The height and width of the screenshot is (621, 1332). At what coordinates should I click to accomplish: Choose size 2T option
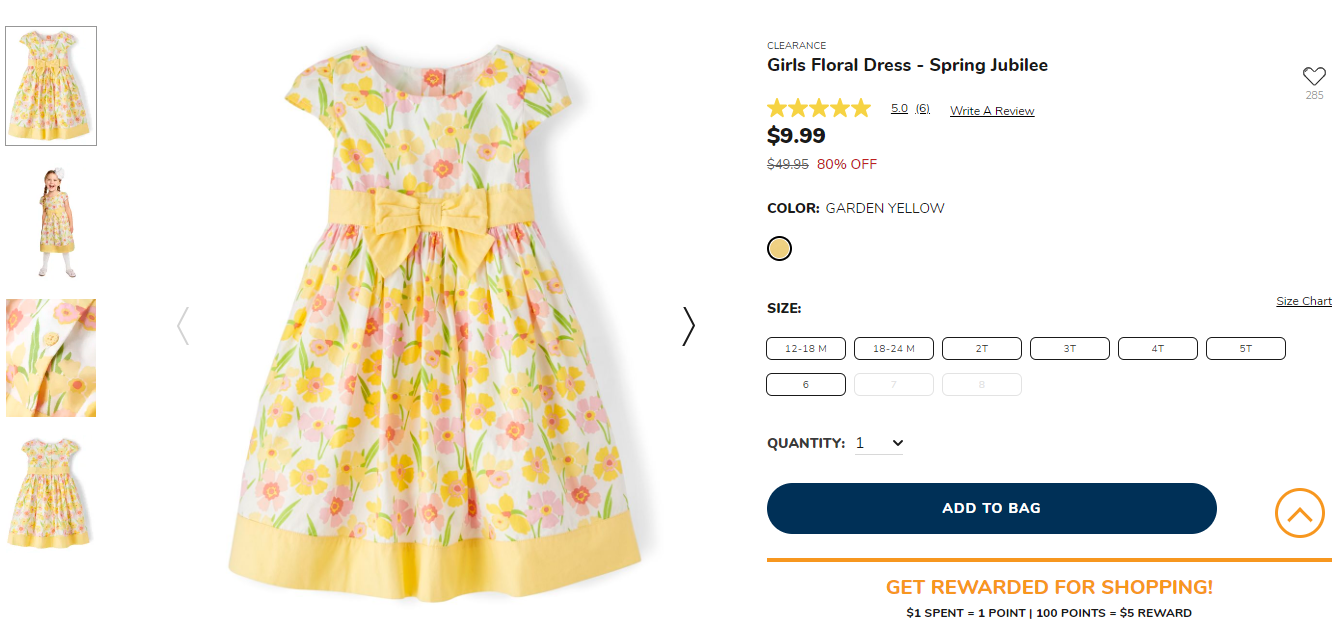tap(981, 349)
